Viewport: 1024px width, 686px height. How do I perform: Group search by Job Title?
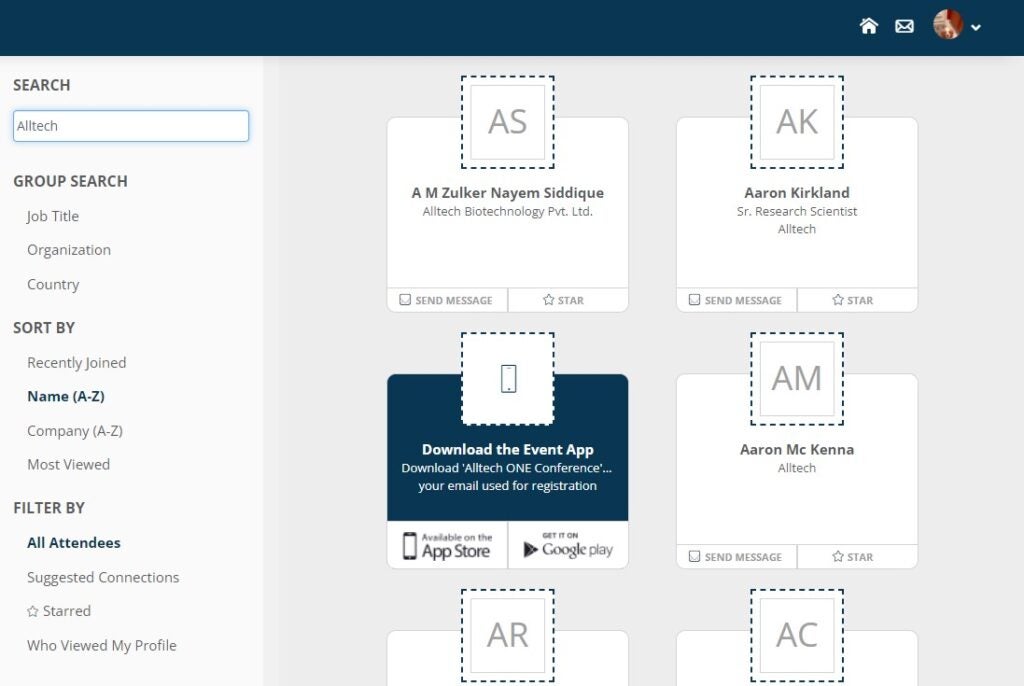53,216
